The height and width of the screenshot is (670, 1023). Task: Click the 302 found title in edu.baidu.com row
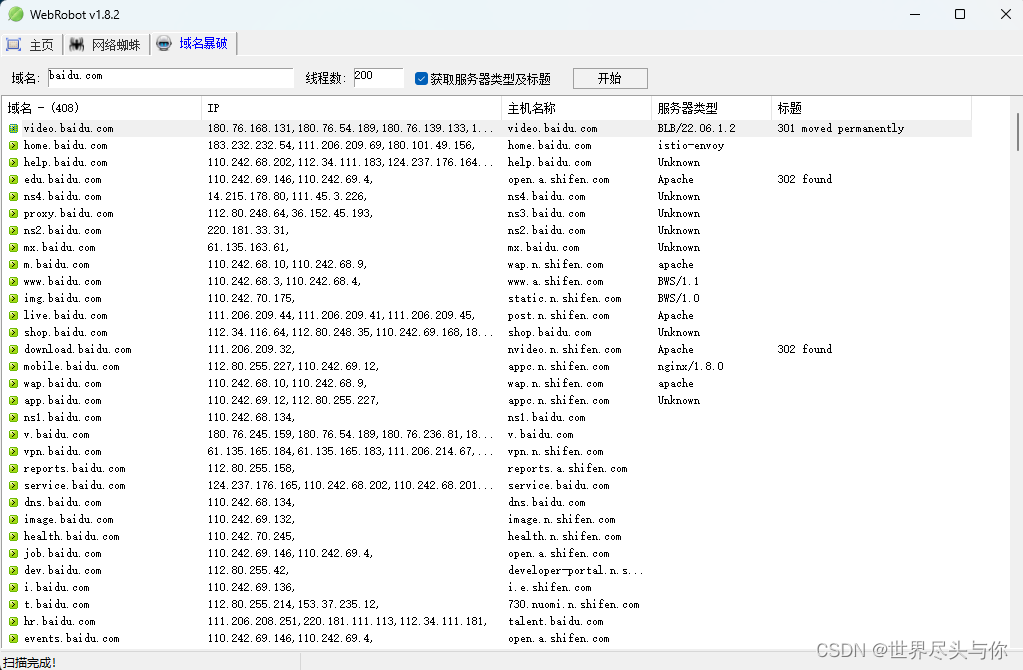pyautogui.click(x=804, y=179)
